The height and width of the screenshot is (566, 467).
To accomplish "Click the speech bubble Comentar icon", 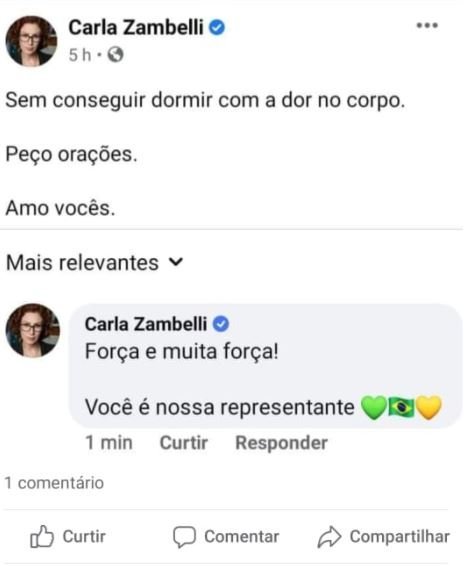I will pyautogui.click(x=184, y=537).
